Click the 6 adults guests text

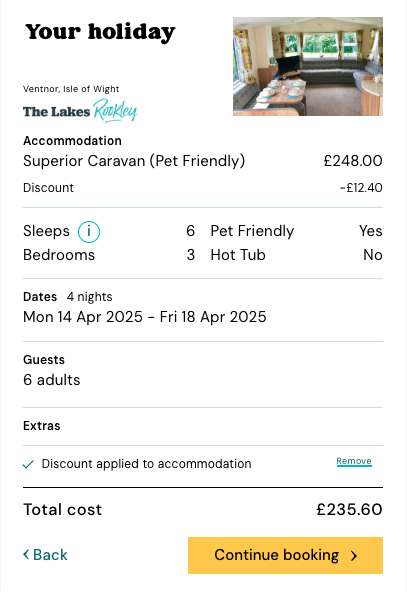point(52,380)
